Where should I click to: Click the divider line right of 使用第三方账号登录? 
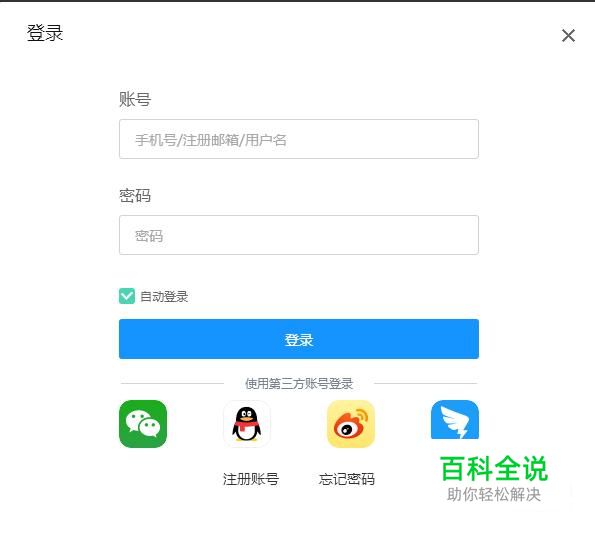coord(425,384)
